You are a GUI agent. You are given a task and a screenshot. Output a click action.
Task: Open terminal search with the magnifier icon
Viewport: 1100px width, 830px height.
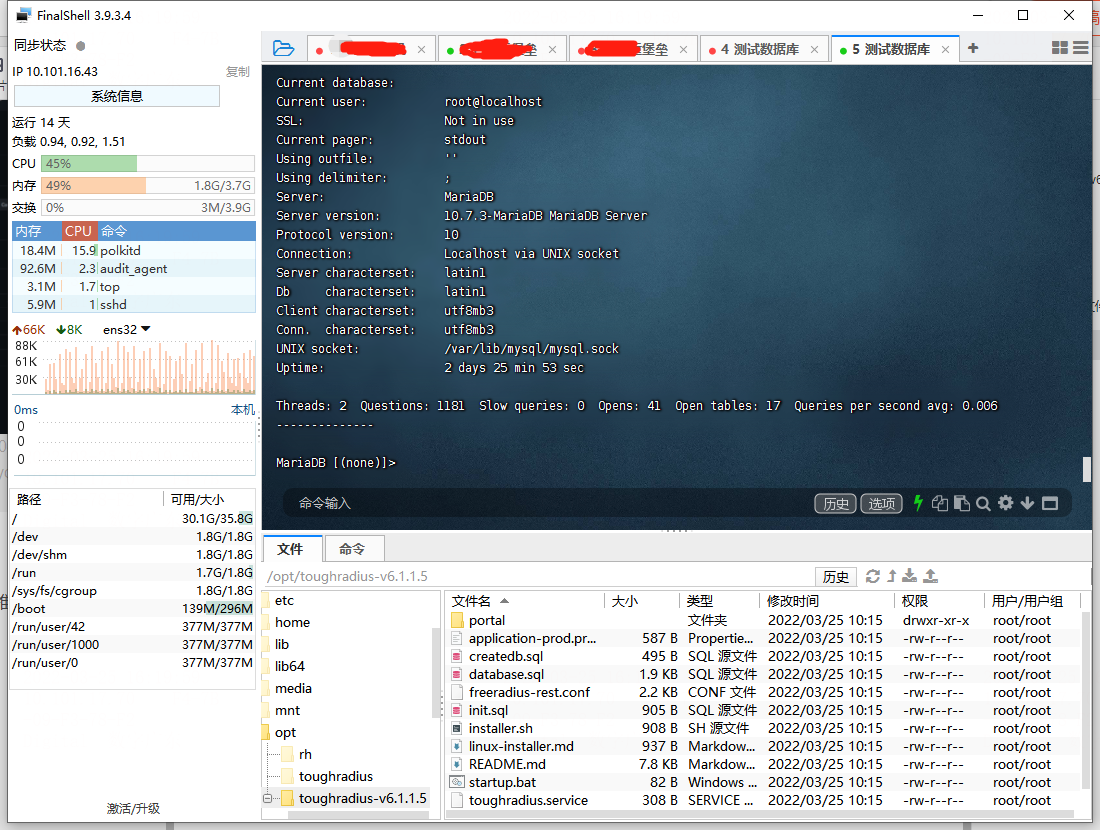click(982, 503)
